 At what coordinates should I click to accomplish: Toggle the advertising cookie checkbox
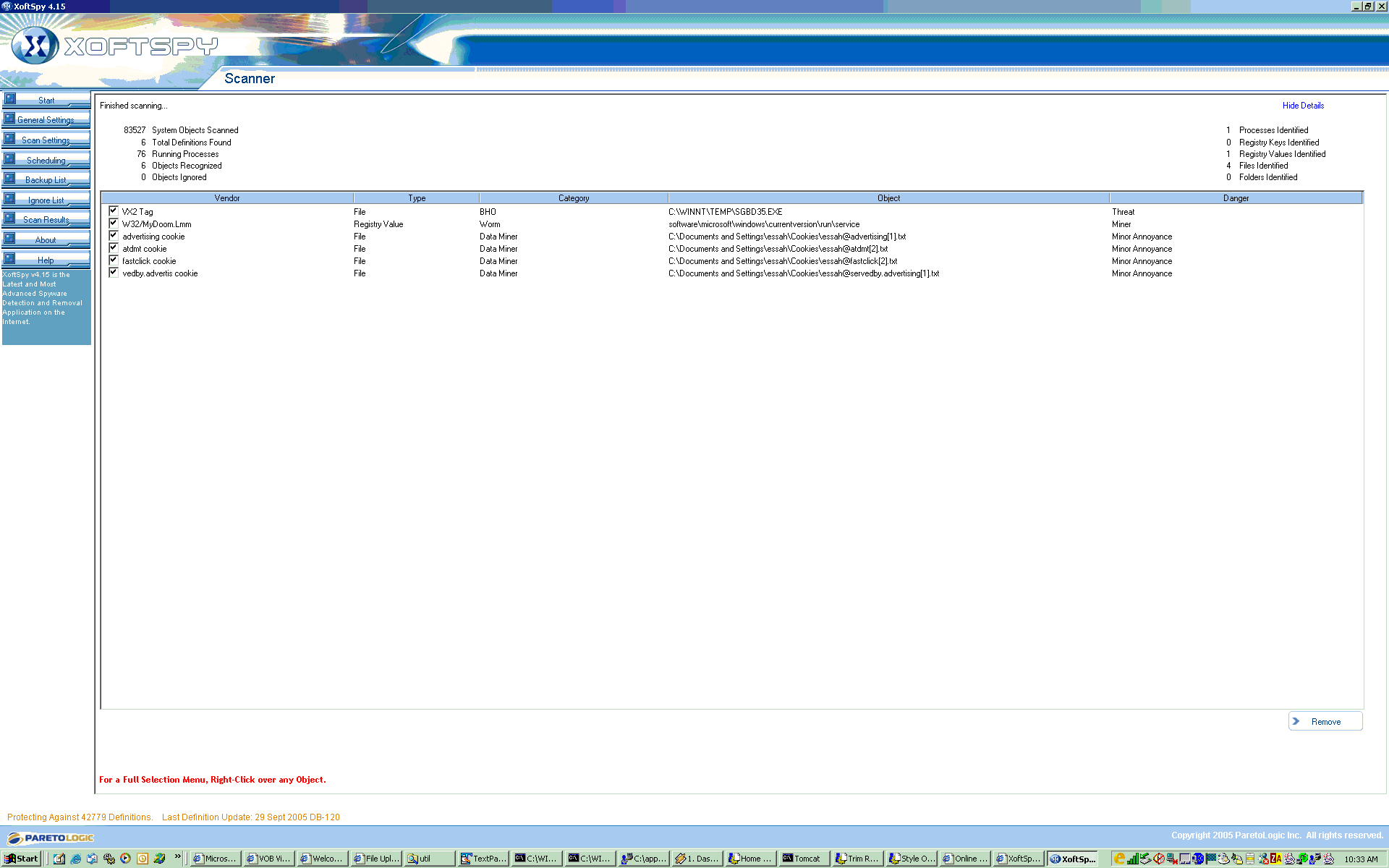pyautogui.click(x=114, y=235)
